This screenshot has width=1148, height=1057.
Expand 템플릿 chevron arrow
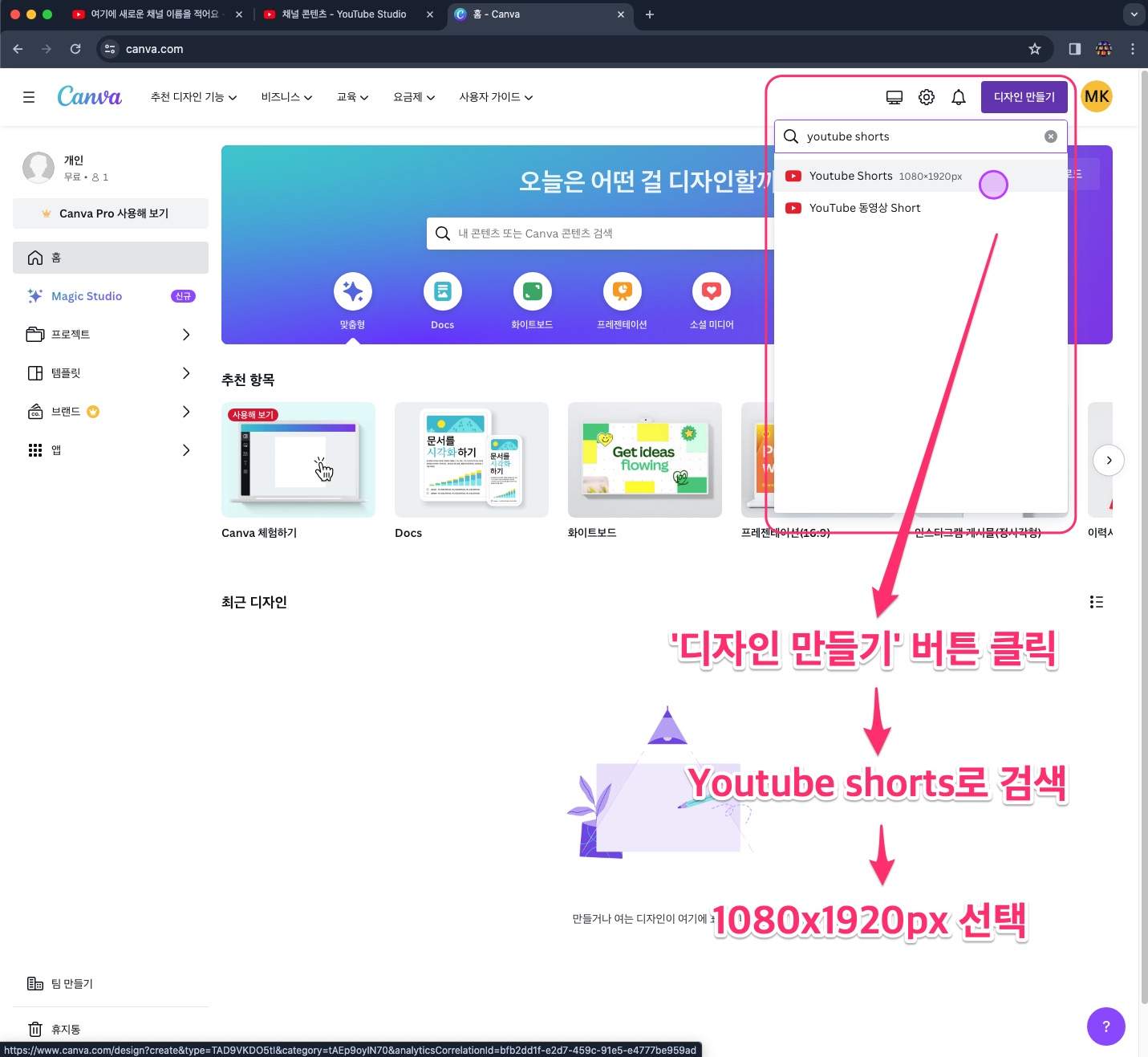tap(186, 373)
